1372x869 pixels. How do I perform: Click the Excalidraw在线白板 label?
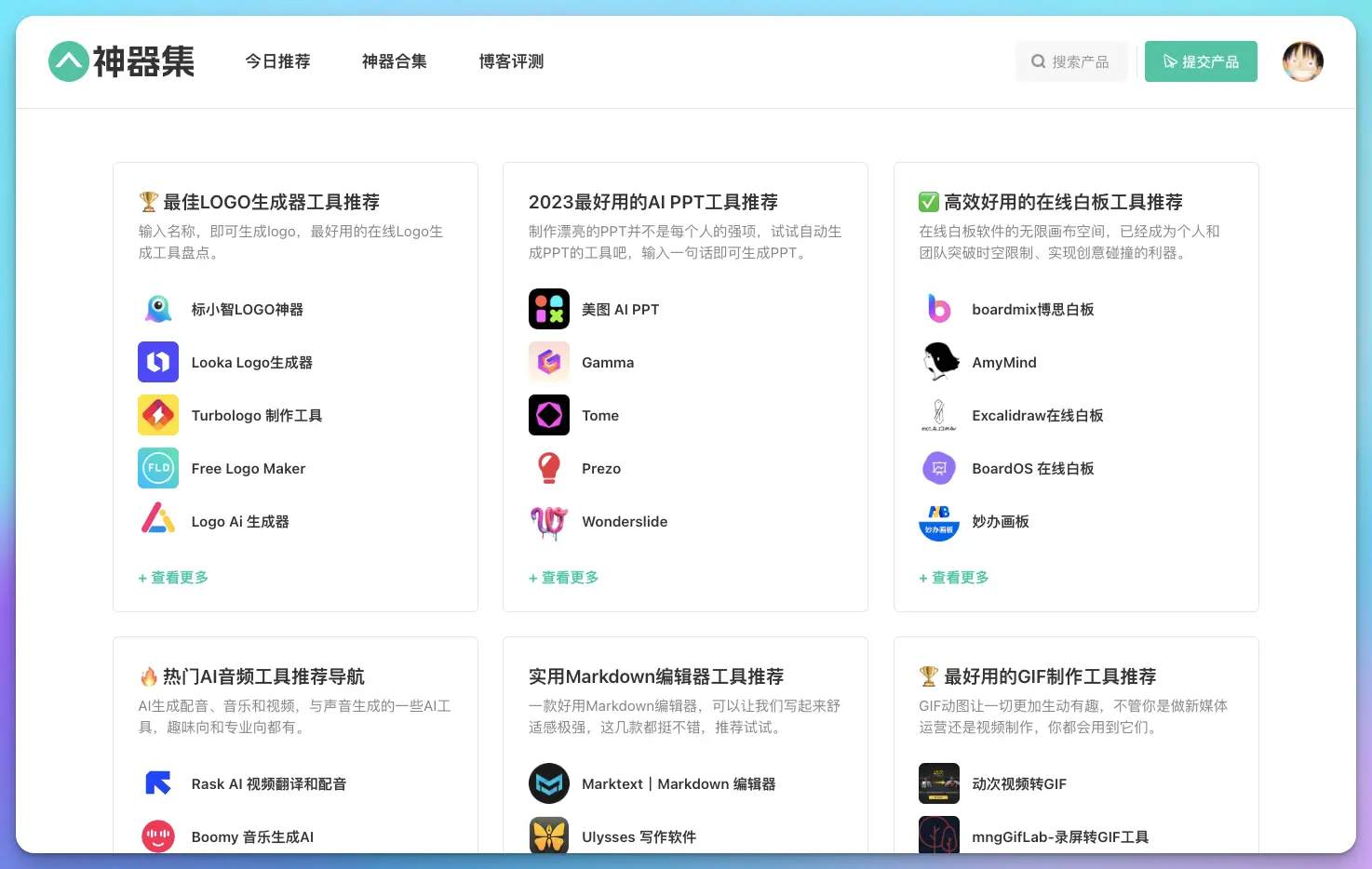click(1038, 415)
